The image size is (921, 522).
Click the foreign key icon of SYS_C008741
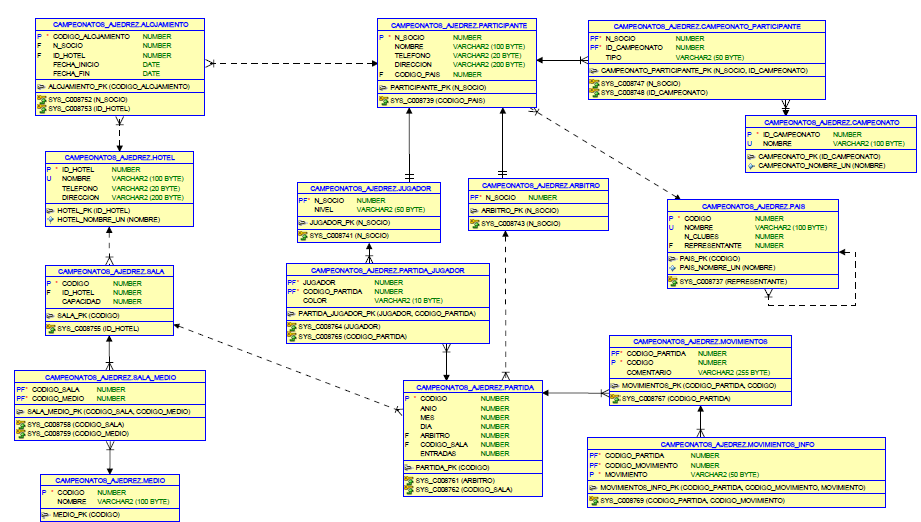(x=303, y=235)
